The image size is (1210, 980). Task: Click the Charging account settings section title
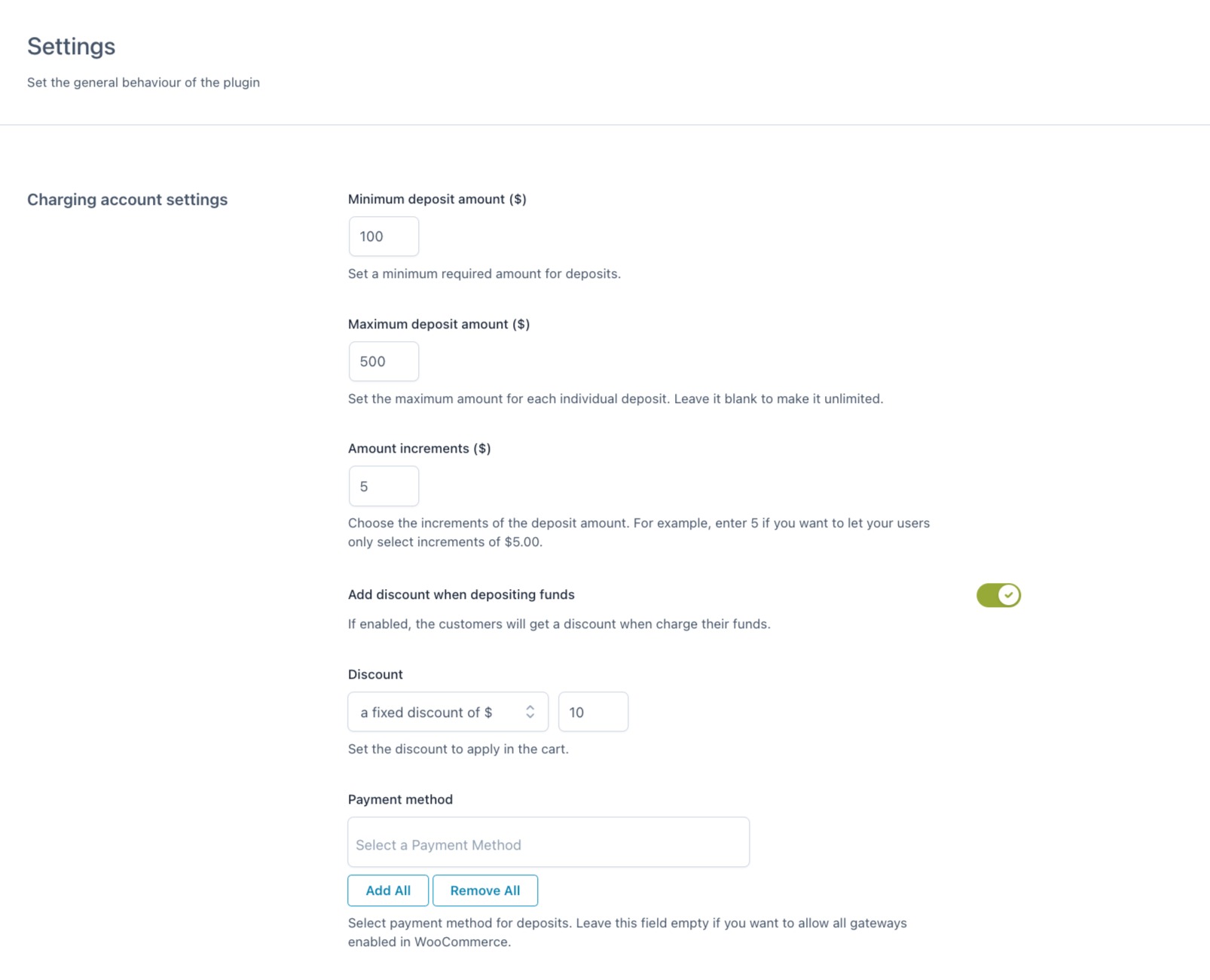[x=127, y=200]
